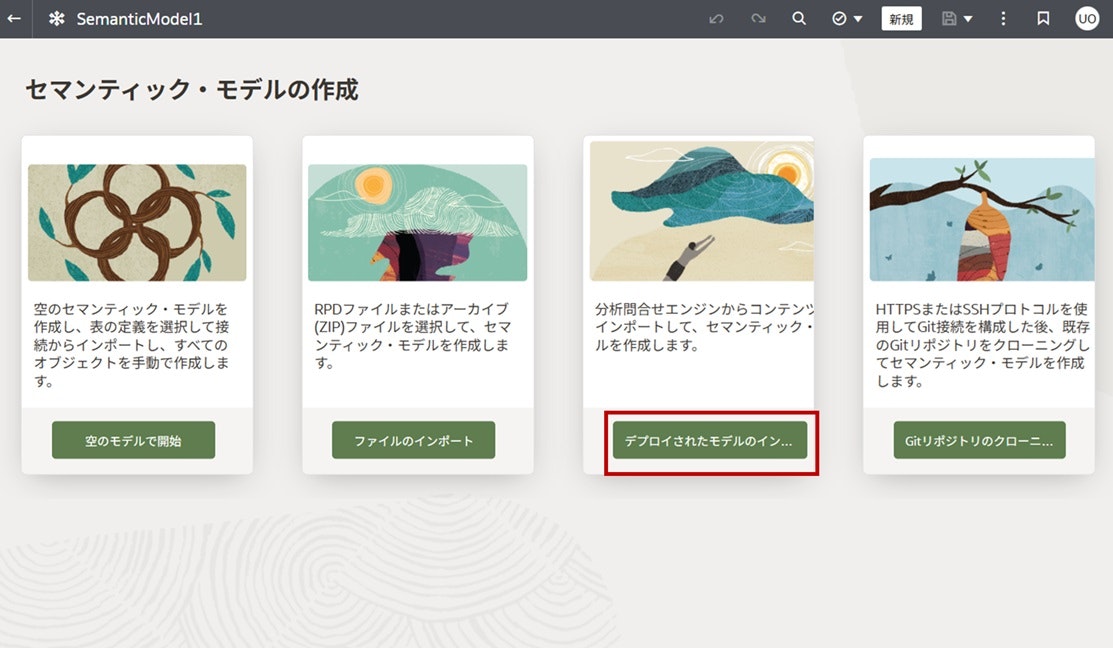Select the diving figure illustration
Viewport: 1113px width, 648px height.
point(702,211)
